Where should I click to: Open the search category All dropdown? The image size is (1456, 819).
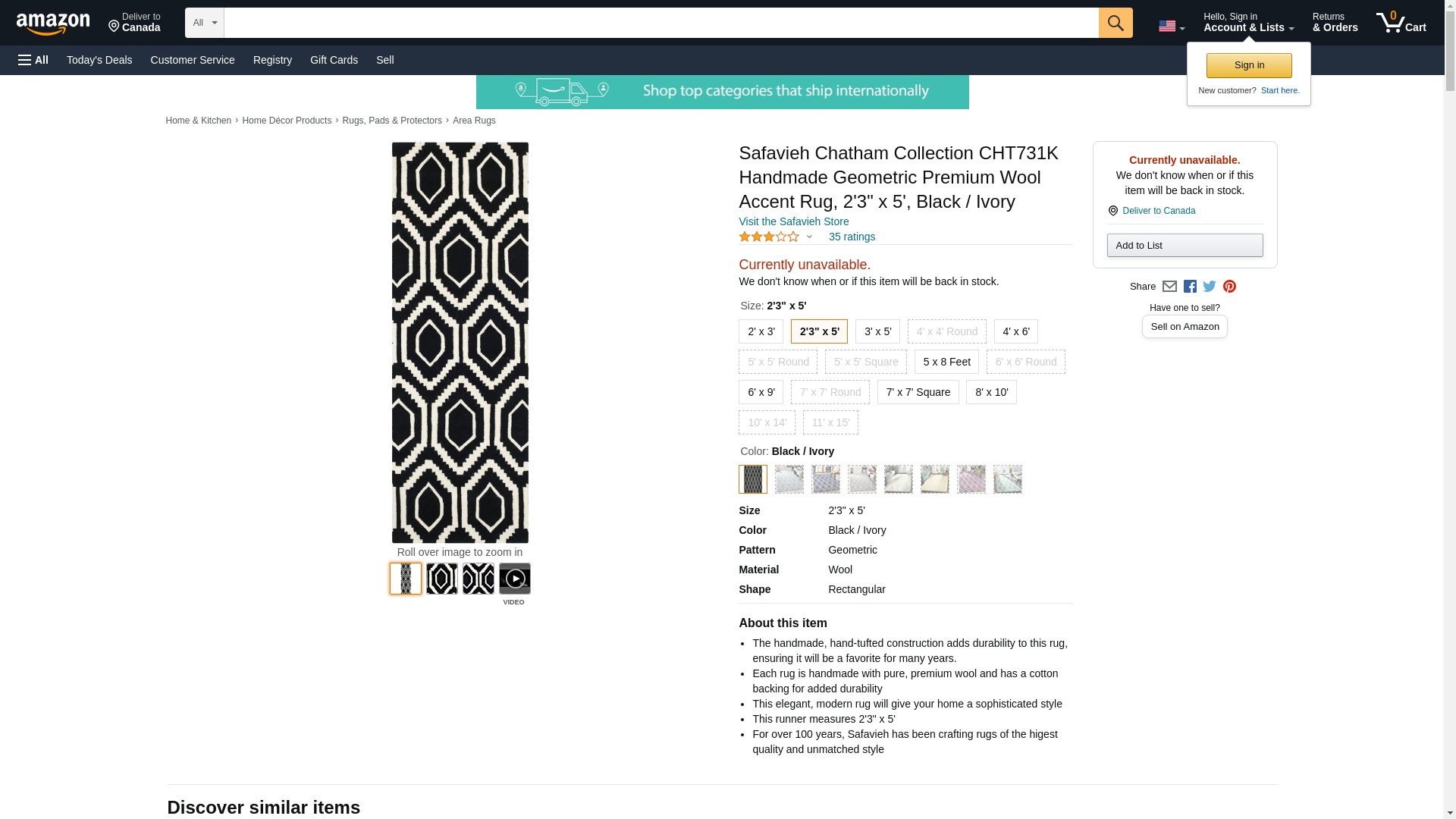tap(204, 23)
